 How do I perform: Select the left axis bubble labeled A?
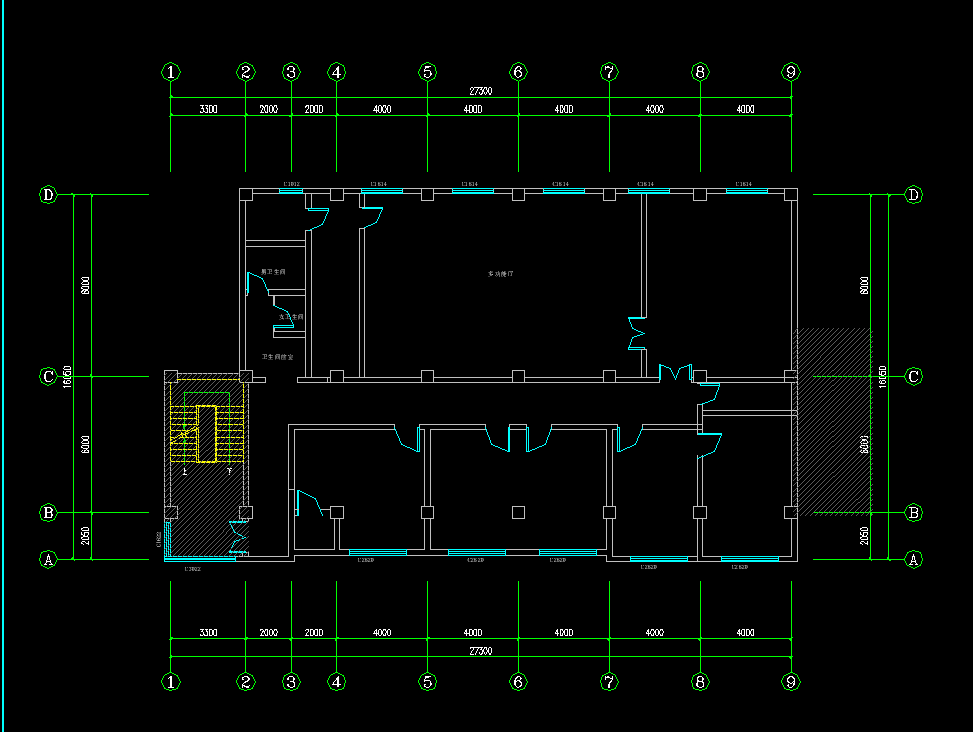point(47,559)
